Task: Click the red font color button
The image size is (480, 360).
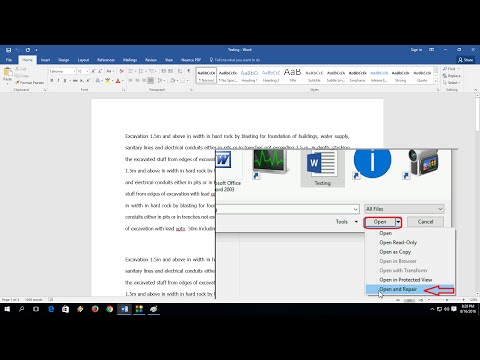Action: point(118,81)
